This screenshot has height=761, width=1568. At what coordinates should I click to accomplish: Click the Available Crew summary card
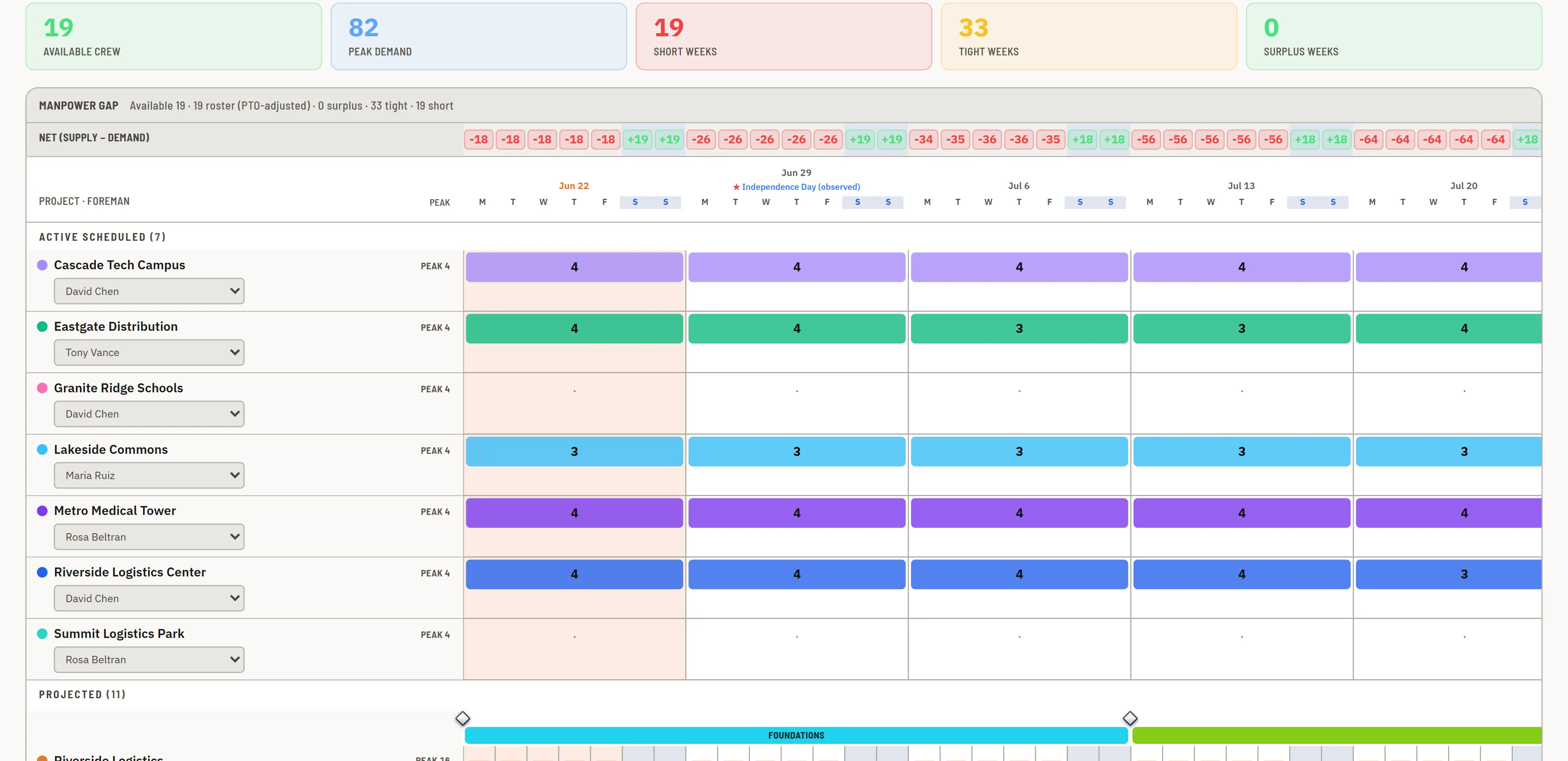tap(174, 37)
